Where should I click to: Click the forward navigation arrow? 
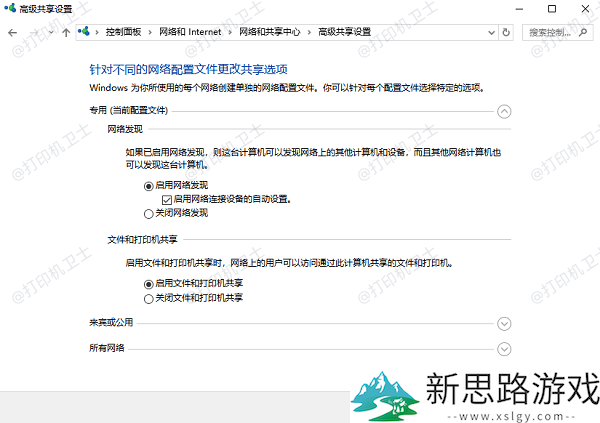[35, 33]
